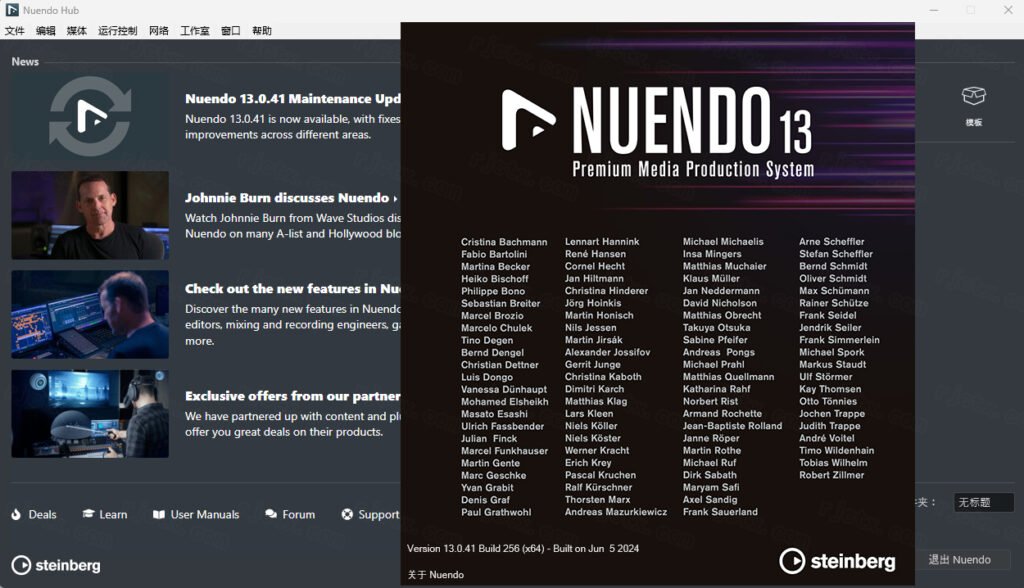Open Check out the new features headline

pos(293,288)
